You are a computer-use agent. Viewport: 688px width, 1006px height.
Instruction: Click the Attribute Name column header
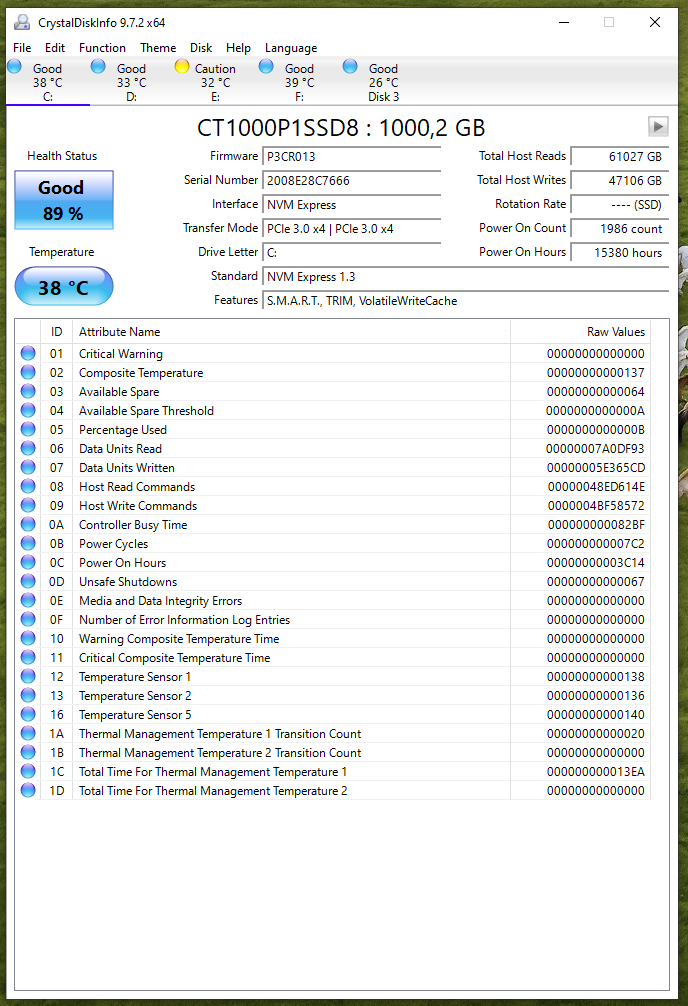(x=291, y=332)
